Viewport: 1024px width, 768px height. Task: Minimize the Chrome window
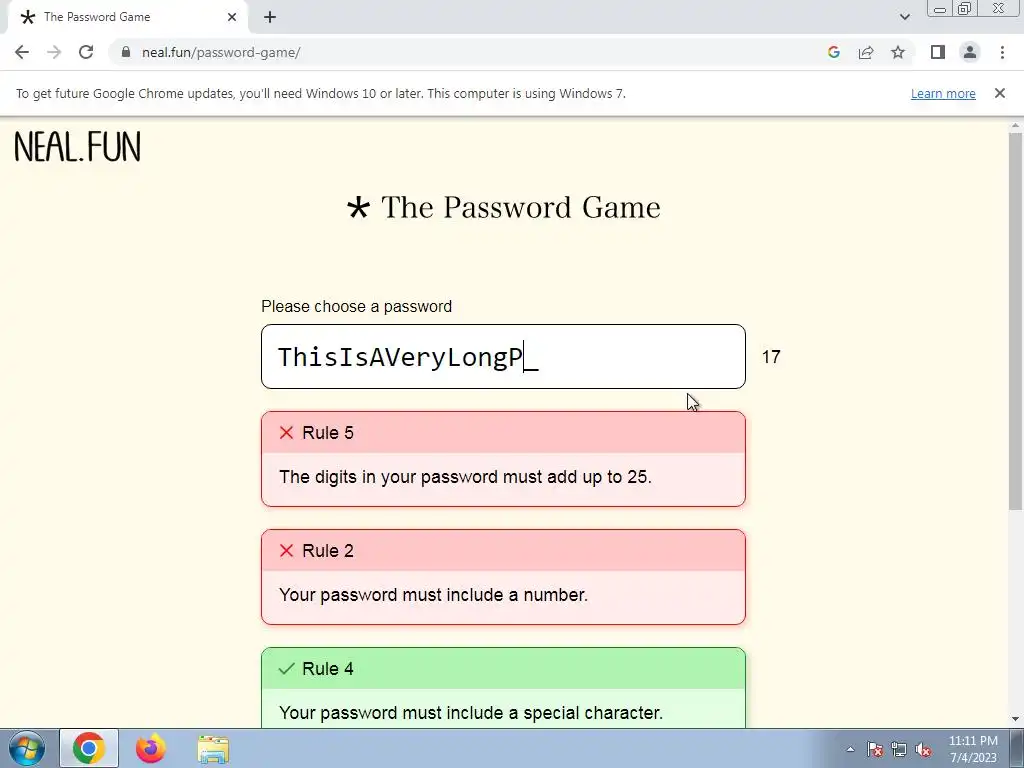pos(940,9)
